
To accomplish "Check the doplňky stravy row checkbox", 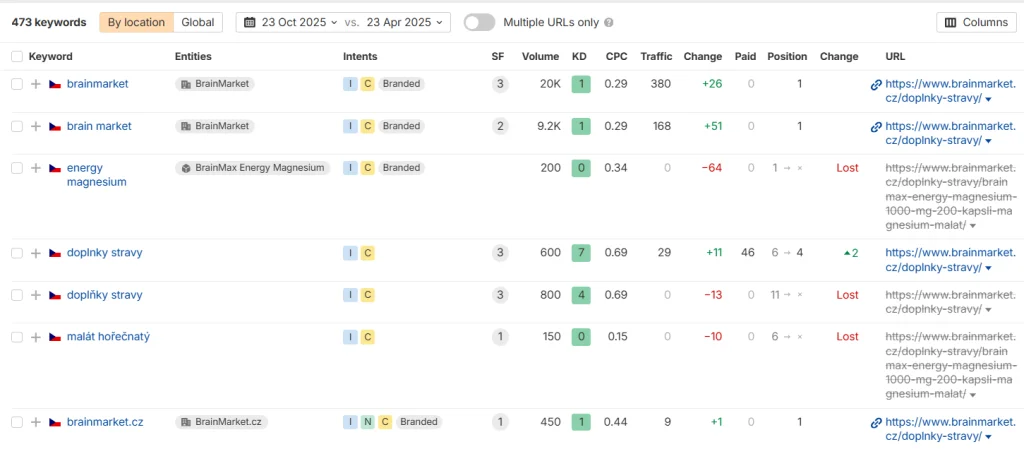I will 17,296.
